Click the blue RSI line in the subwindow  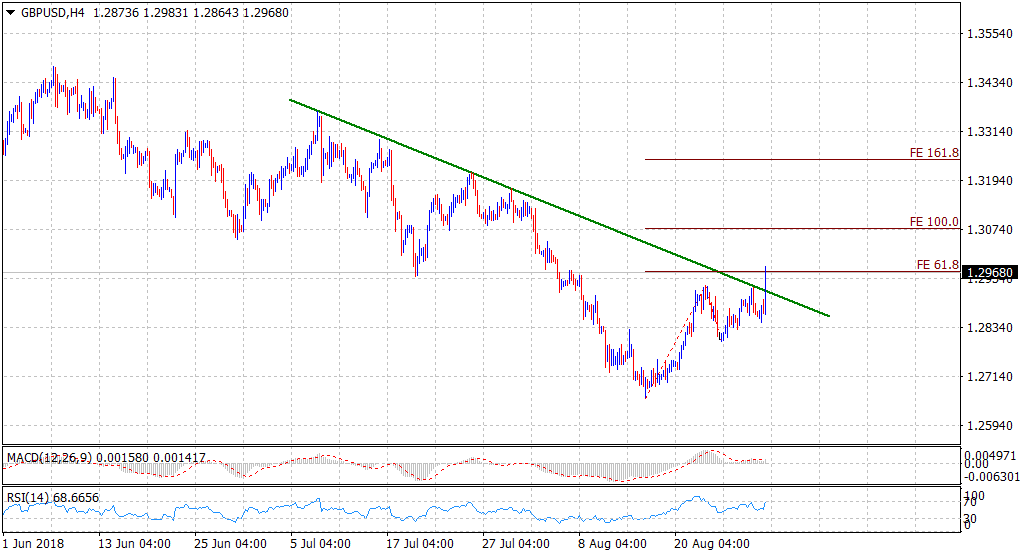[400, 514]
